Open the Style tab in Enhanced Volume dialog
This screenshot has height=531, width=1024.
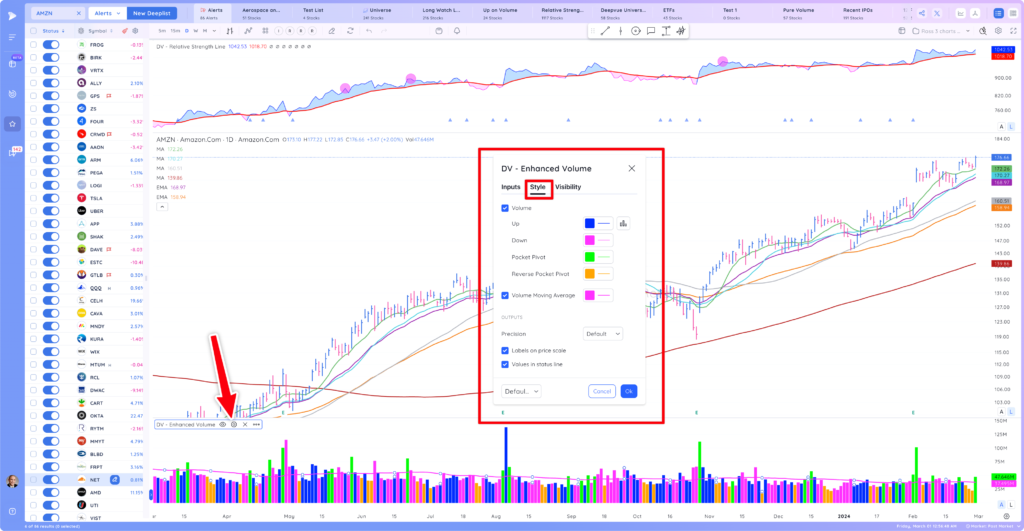tap(537, 187)
